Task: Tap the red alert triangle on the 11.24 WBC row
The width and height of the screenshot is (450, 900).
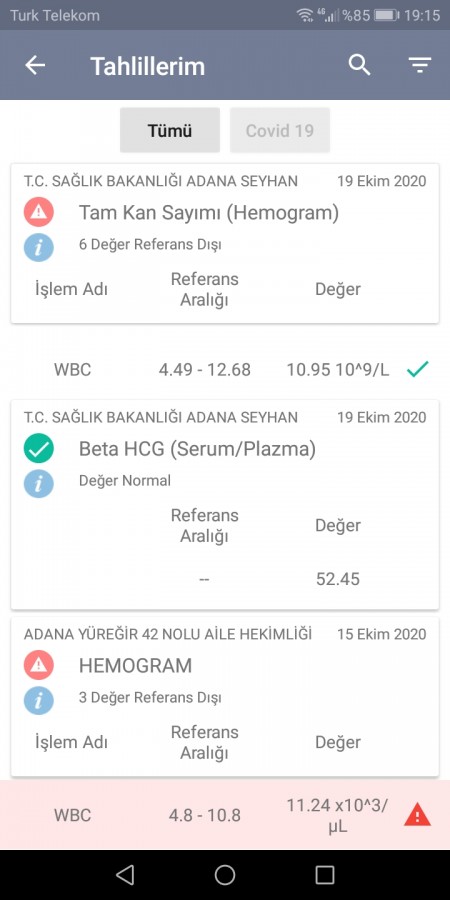Action: pos(417,815)
